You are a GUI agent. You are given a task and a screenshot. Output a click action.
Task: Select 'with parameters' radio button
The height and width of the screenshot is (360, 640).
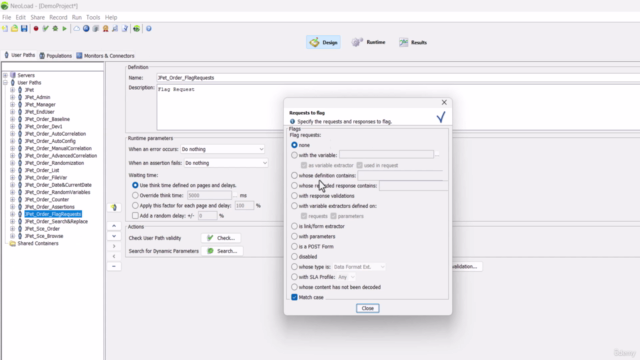[294, 236]
